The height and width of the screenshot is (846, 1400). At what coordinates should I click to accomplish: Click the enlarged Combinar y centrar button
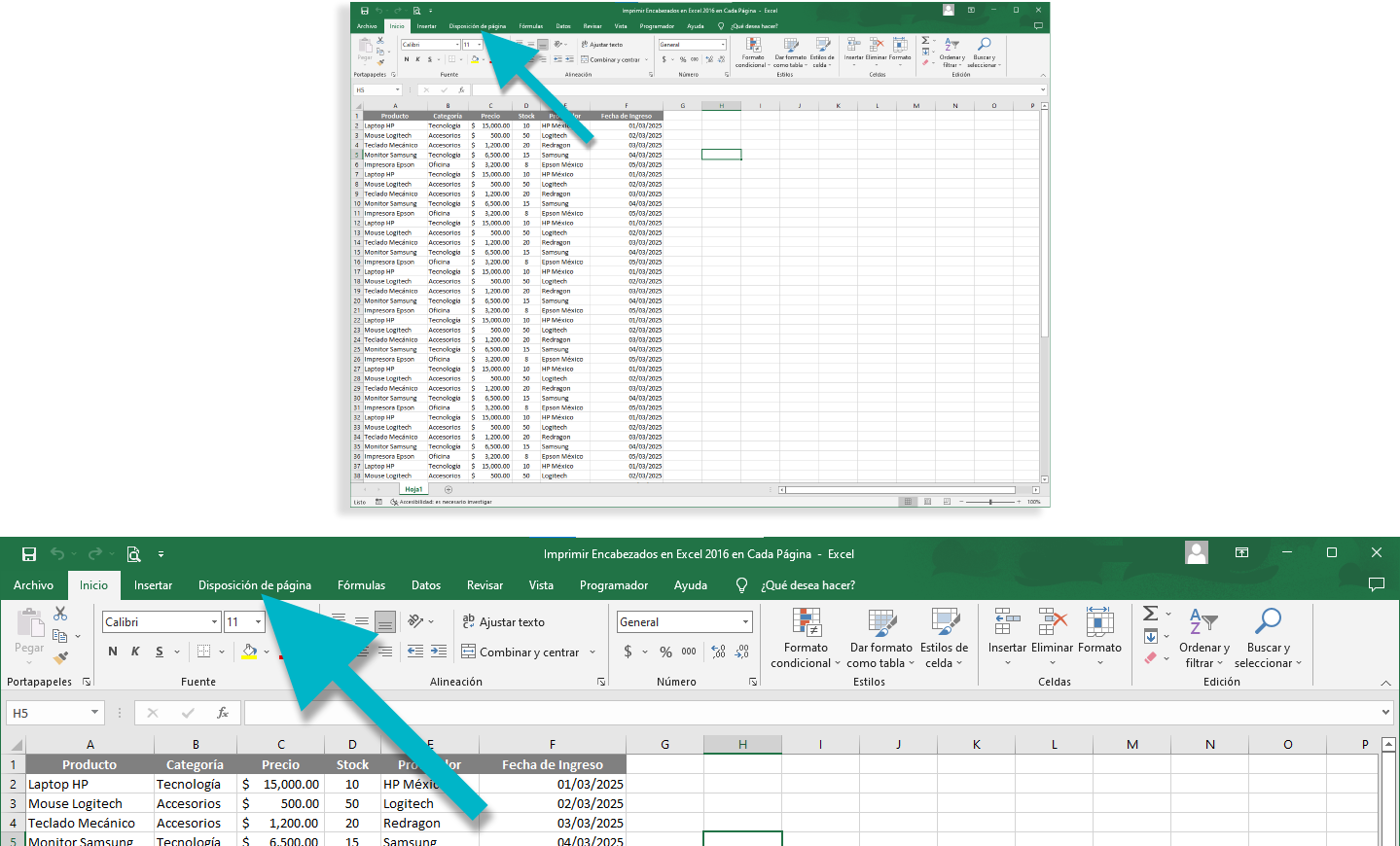point(521,652)
